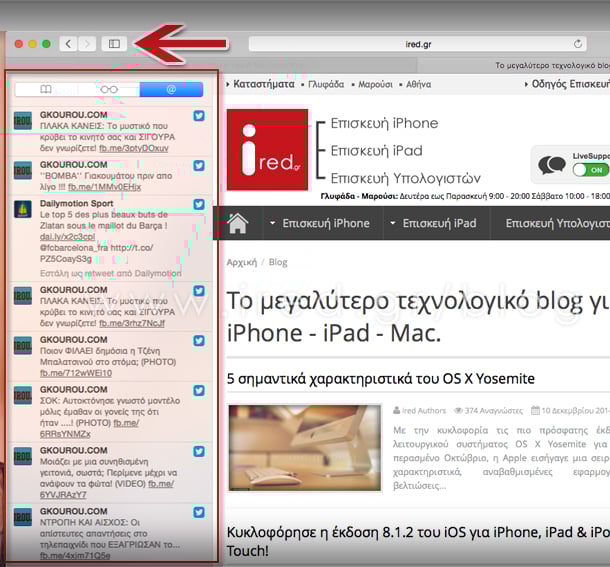Go forward with the forward arrow button
Viewport: 610px width, 567px height.
(x=87, y=44)
